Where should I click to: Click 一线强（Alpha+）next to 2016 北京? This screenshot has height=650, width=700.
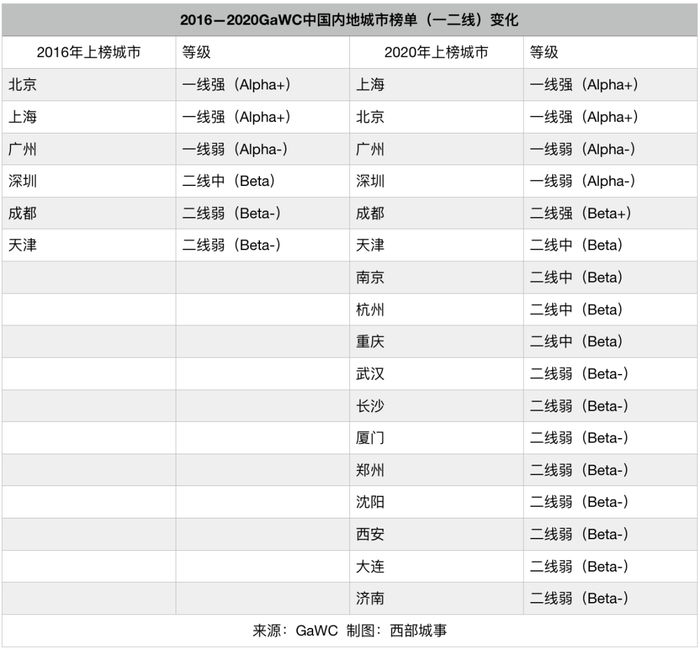pos(237,84)
